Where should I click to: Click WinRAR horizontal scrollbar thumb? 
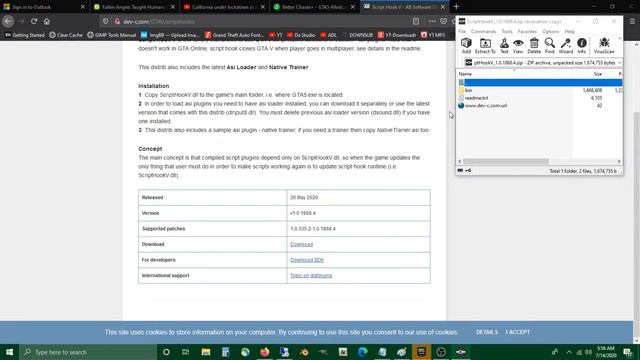[506, 162]
